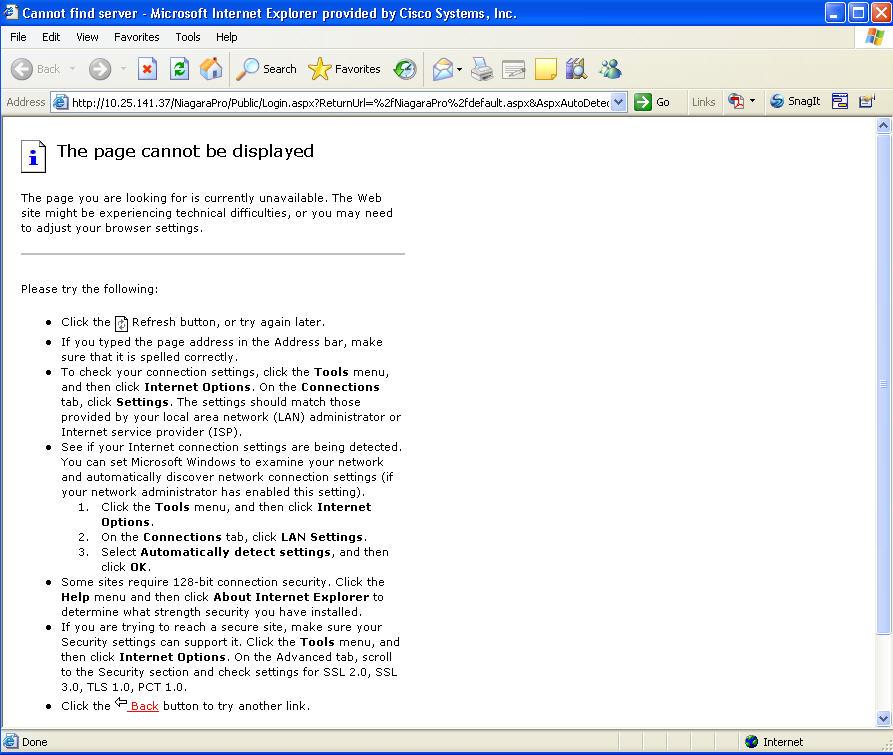Image resolution: width=893 pixels, height=755 pixels.
Task: Click the Mail envelope toolbar icon
Action: [443, 69]
